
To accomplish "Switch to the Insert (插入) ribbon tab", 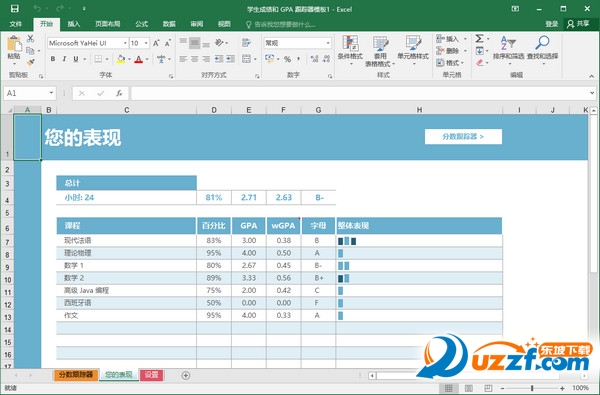I will [73, 24].
